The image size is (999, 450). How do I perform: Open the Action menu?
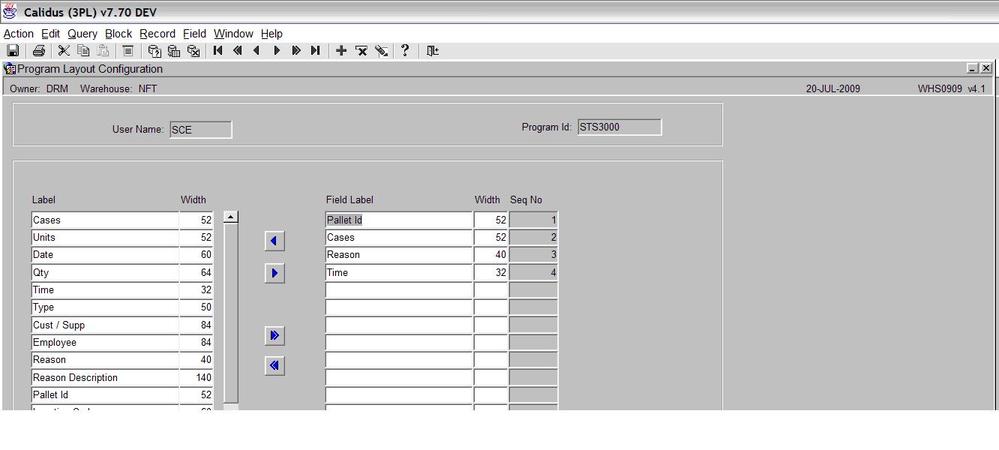coord(18,34)
